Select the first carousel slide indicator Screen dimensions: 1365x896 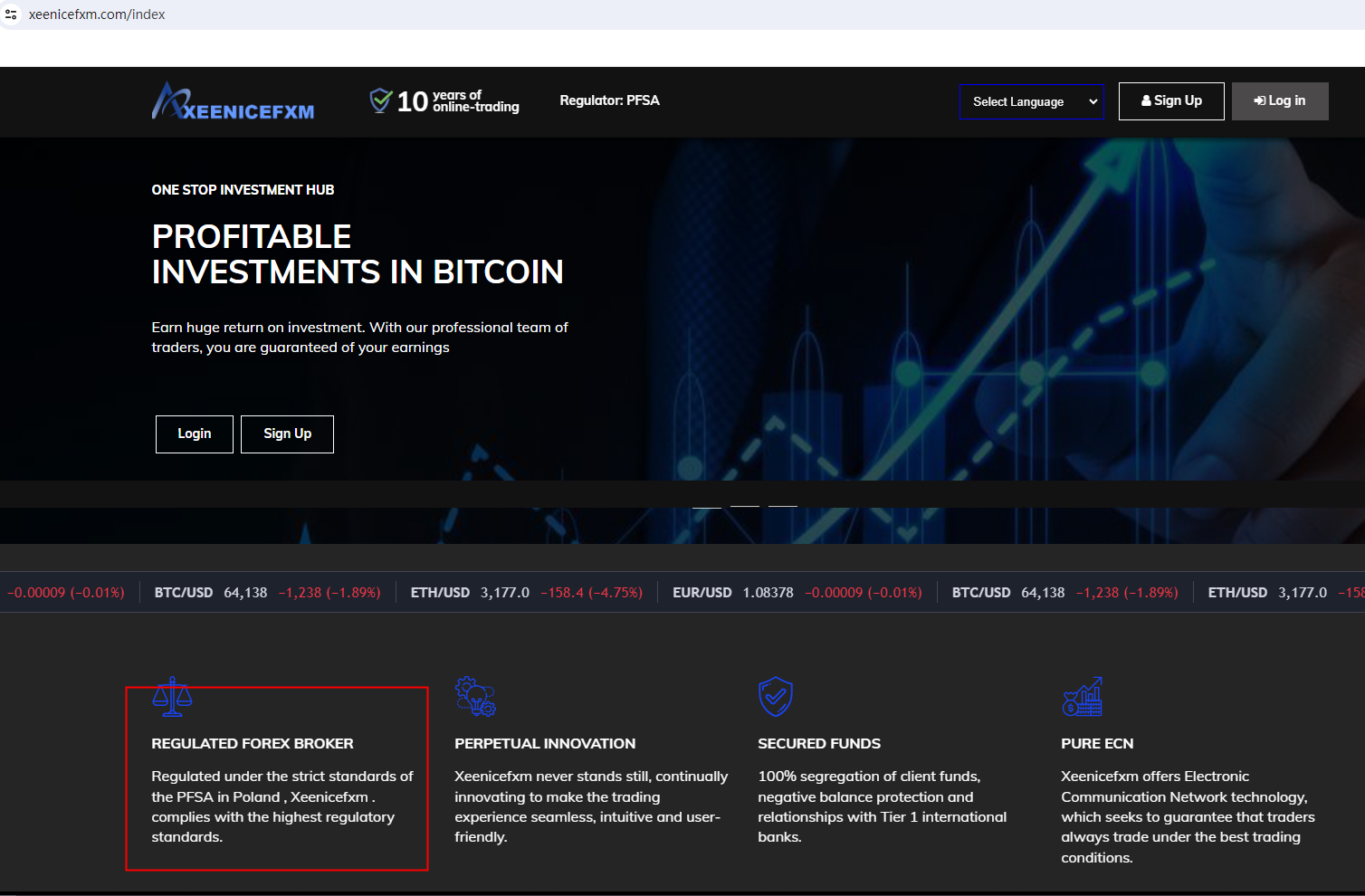point(707,506)
